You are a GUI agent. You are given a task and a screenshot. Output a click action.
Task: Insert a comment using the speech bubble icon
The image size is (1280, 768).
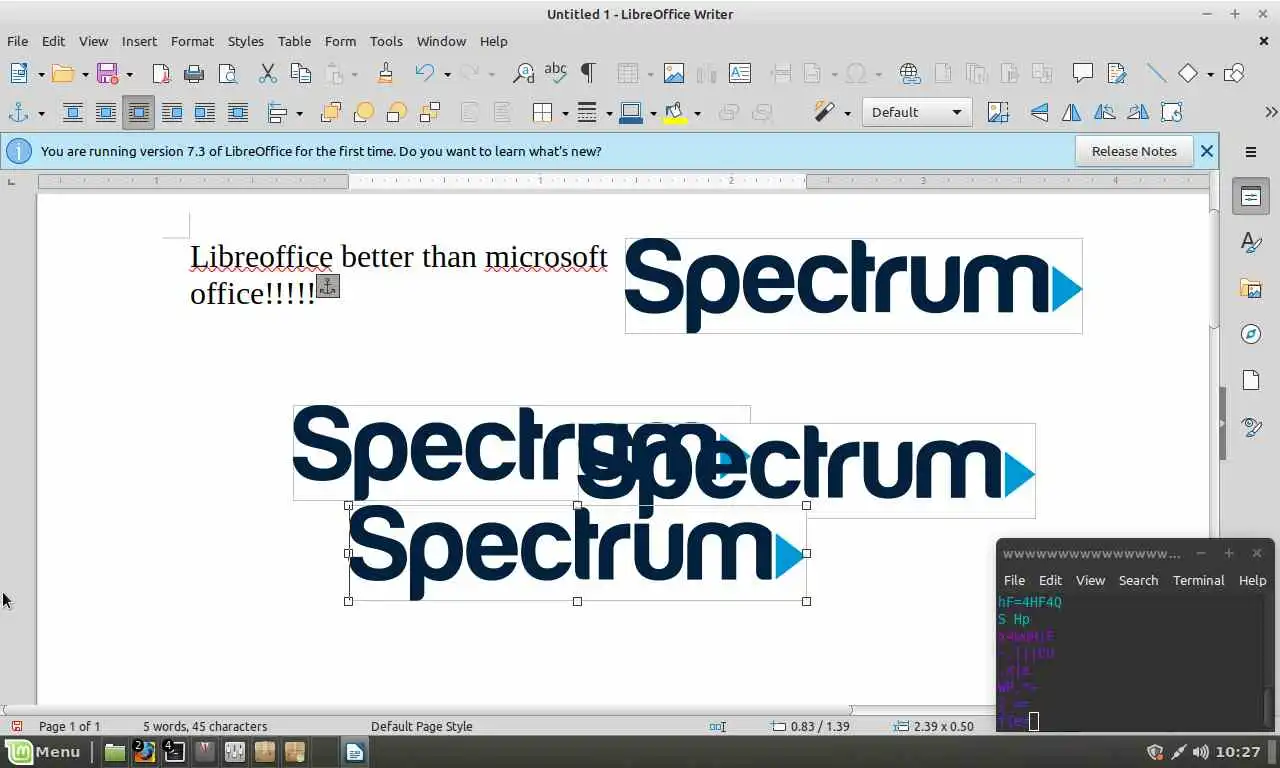point(1082,73)
